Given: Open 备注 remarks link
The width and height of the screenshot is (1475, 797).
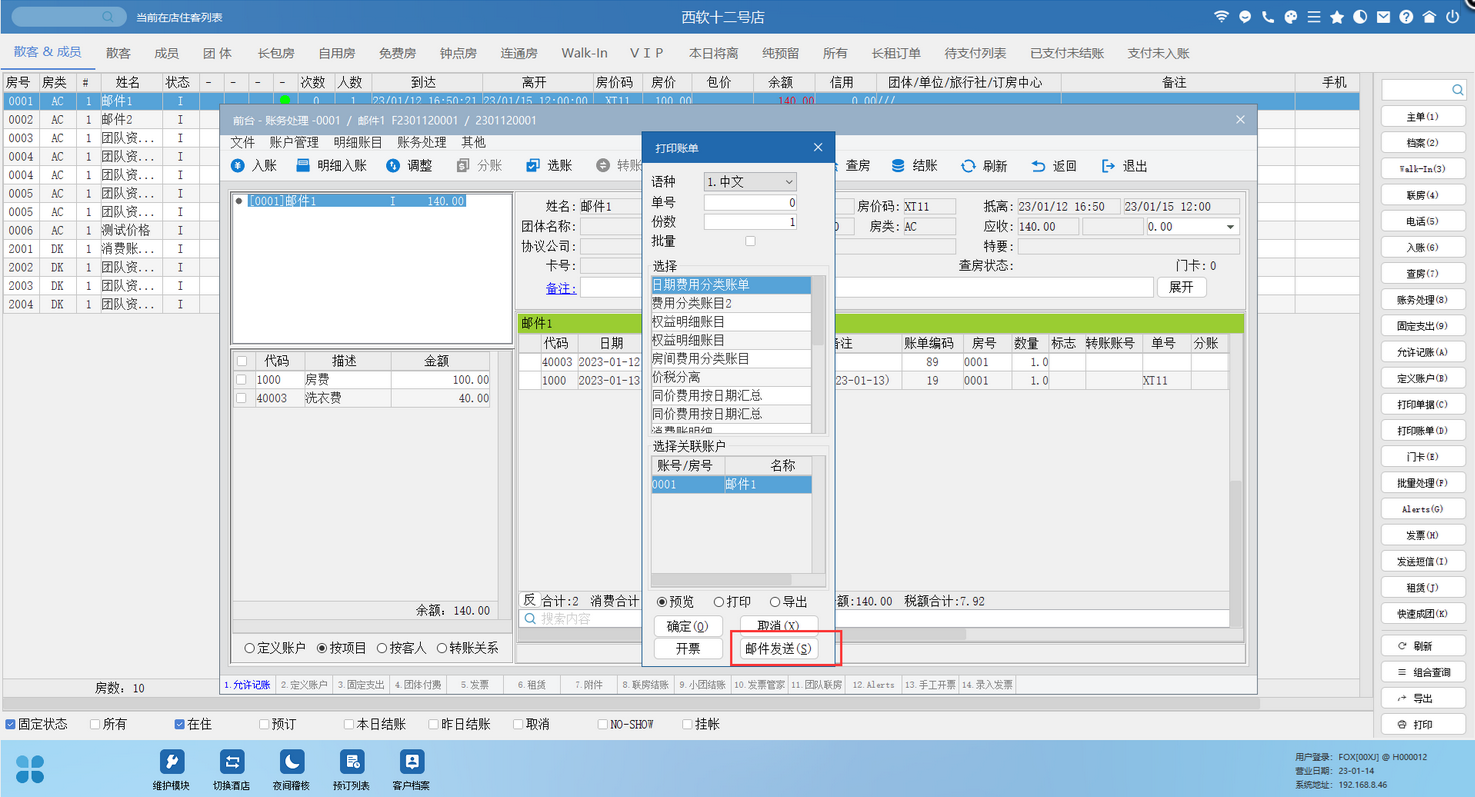Looking at the screenshot, I should pyautogui.click(x=560, y=288).
